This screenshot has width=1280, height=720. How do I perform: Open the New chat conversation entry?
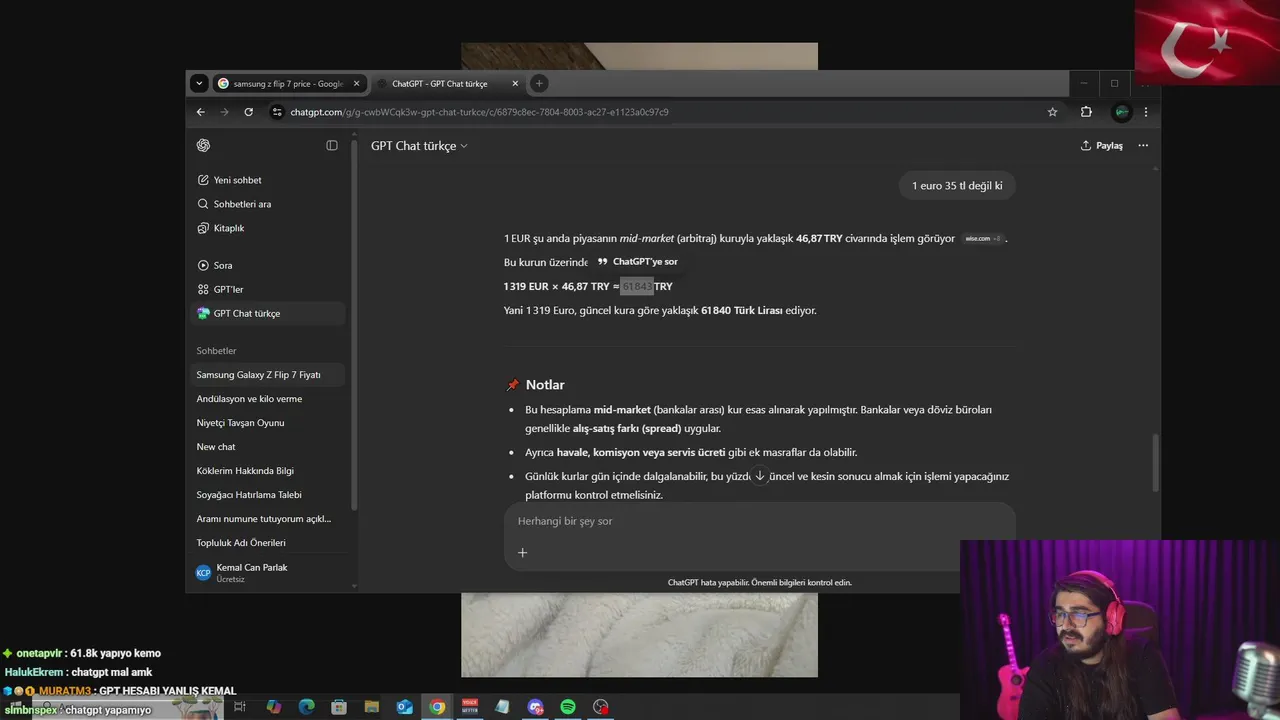coord(268,447)
